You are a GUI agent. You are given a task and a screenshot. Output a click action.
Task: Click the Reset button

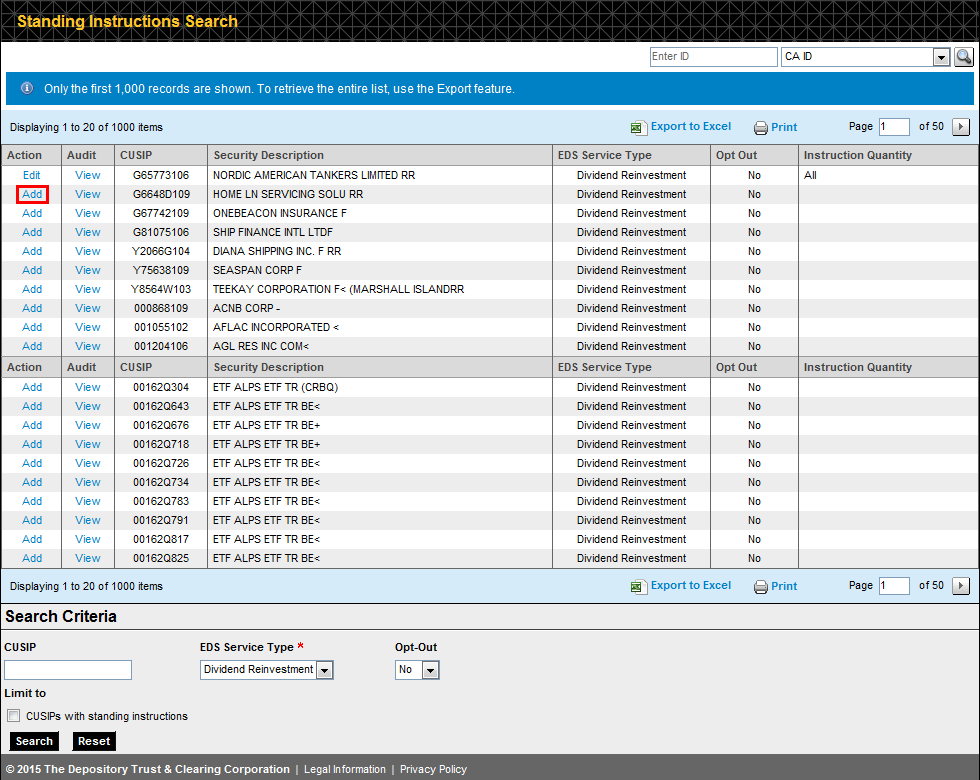pyautogui.click(x=93, y=741)
